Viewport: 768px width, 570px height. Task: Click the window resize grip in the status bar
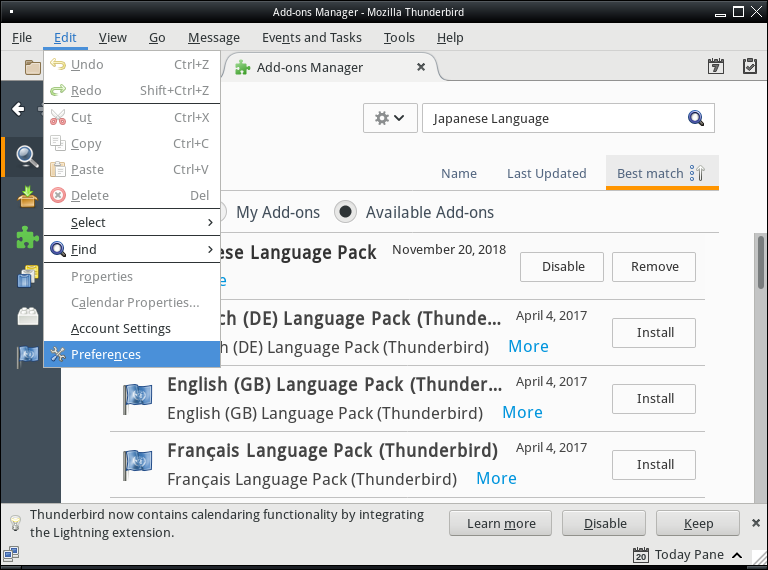(759, 557)
